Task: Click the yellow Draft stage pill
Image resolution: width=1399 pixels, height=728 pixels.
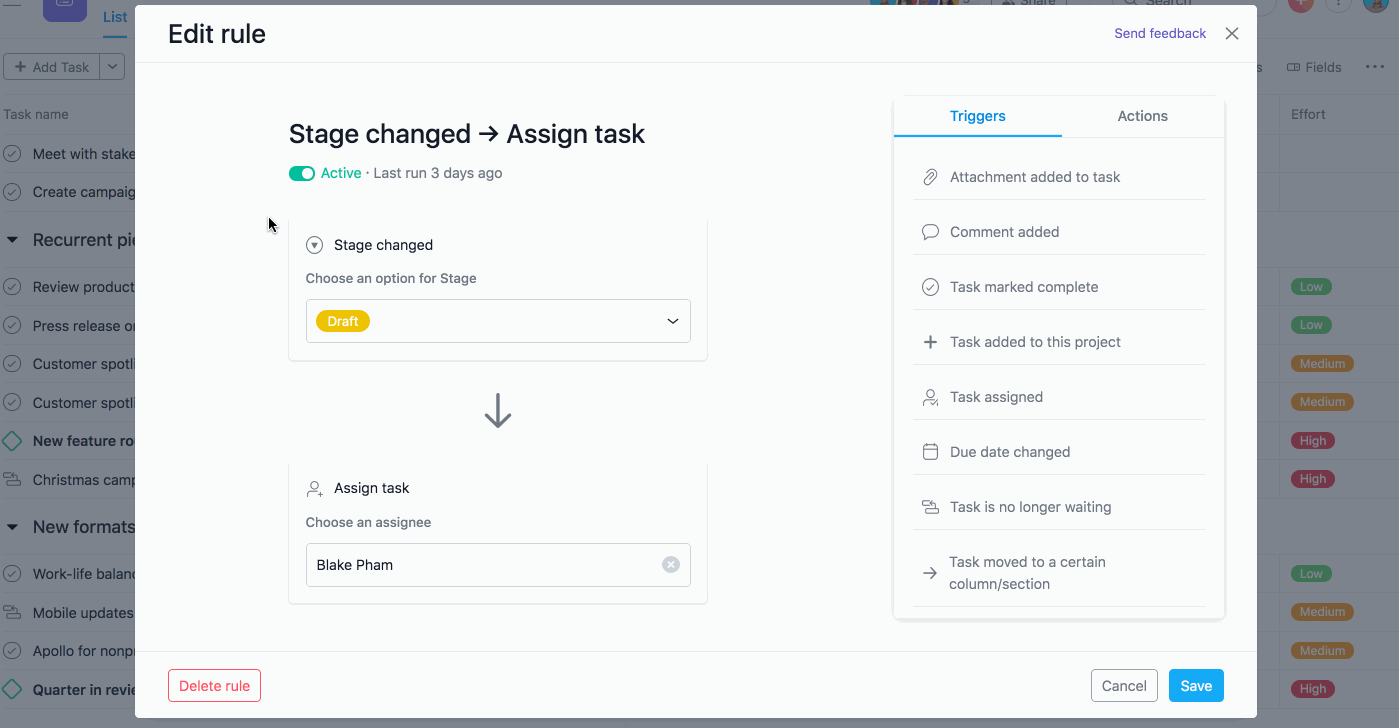Action: tap(343, 321)
